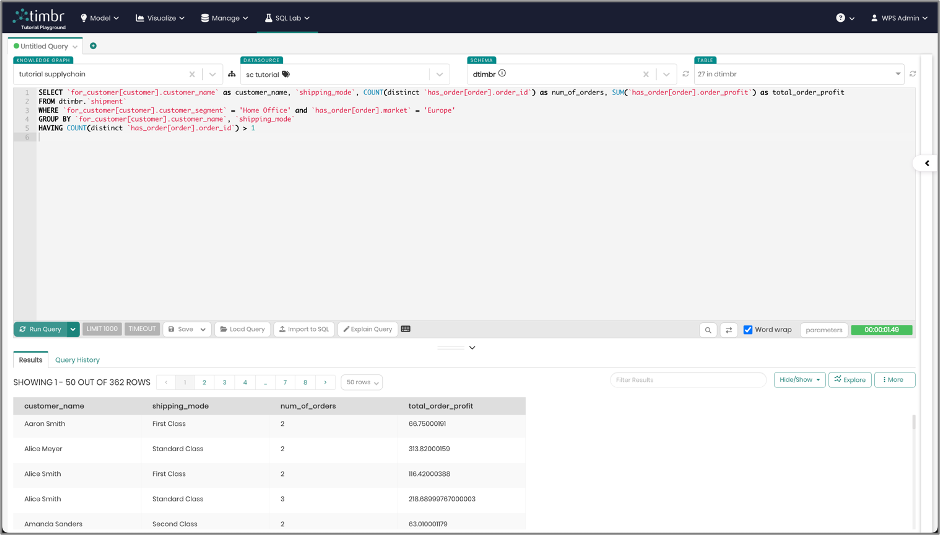
Task: Click the Explore button
Action: (849, 380)
